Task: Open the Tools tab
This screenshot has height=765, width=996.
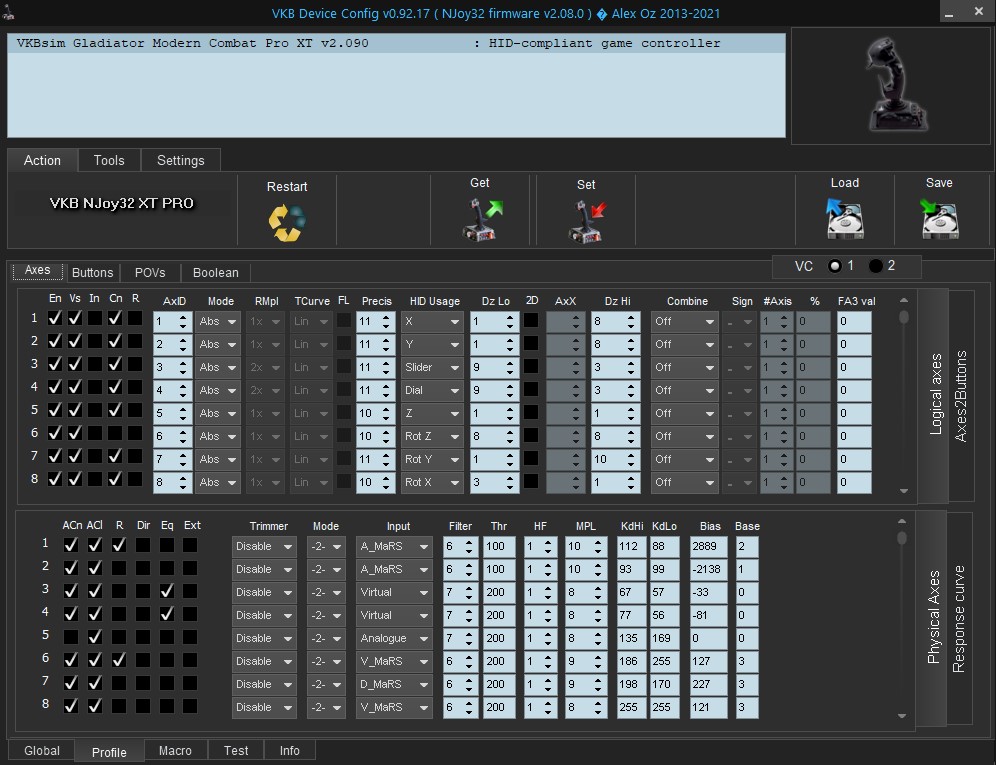Action: click(x=109, y=160)
